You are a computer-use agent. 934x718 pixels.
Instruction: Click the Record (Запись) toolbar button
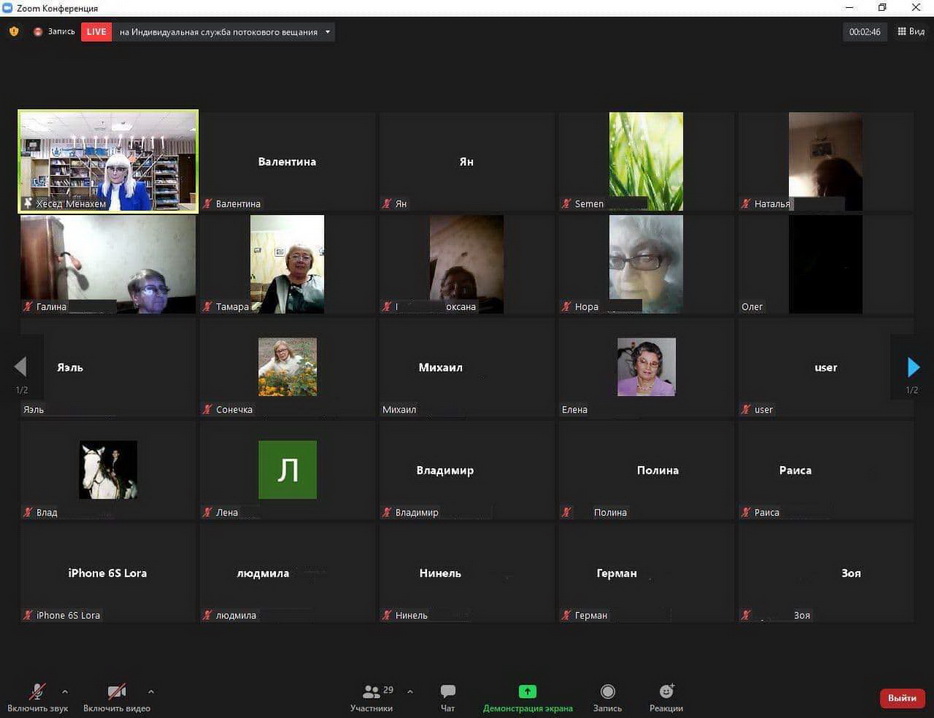(607, 697)
